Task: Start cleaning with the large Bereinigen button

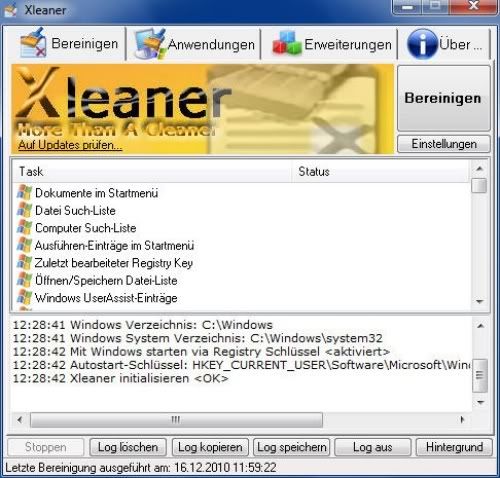Action: [443, 98]
